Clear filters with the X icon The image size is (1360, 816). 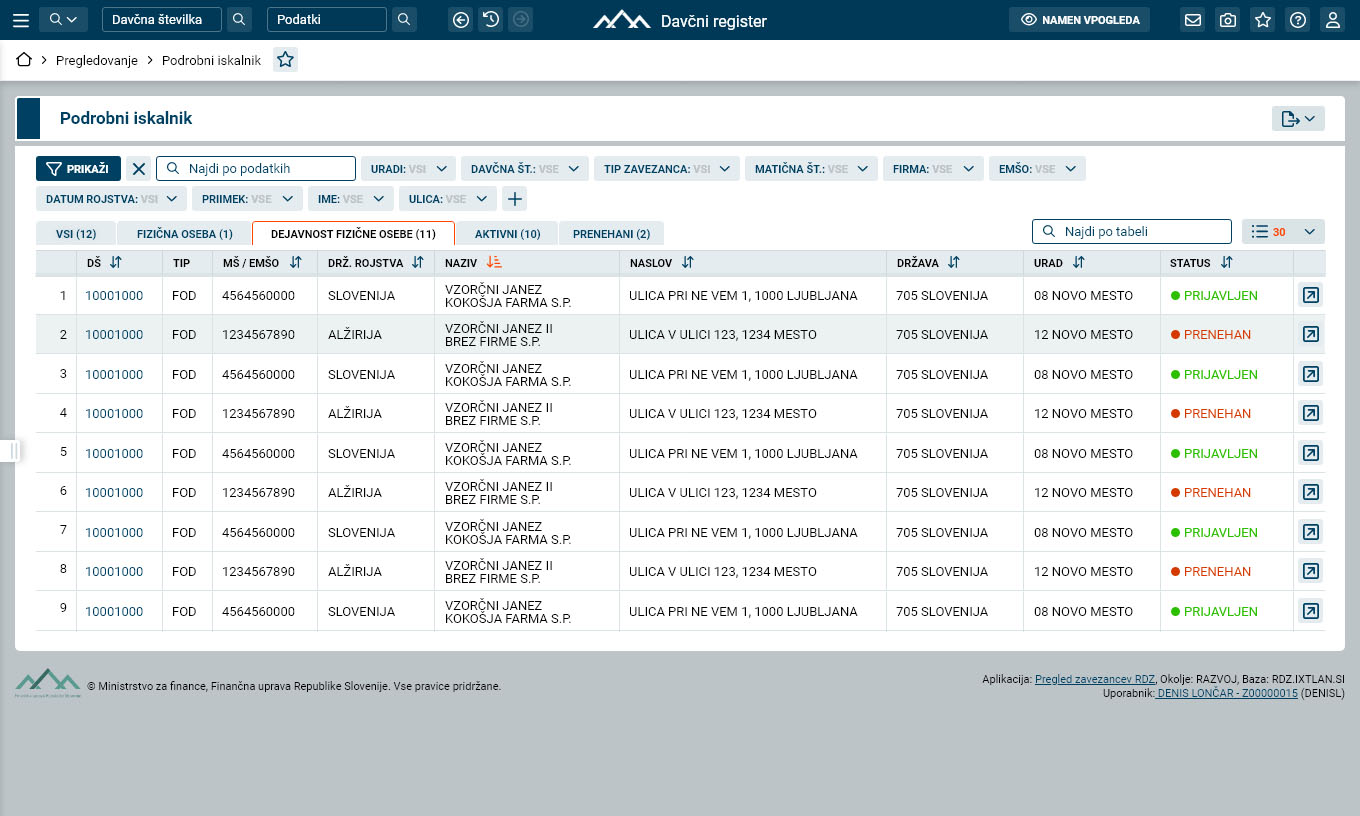(x=139, y=169)
